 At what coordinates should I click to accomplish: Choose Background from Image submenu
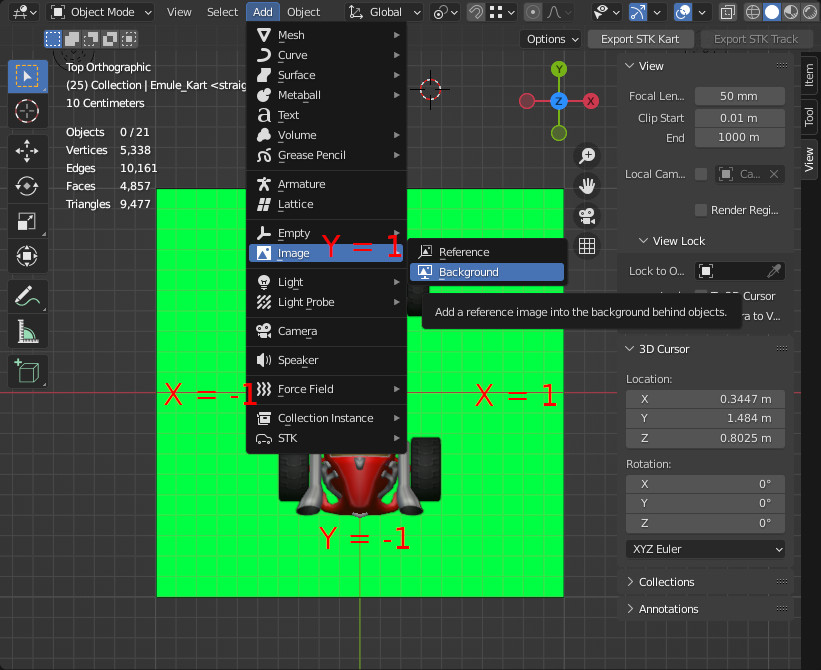point(486,272)
